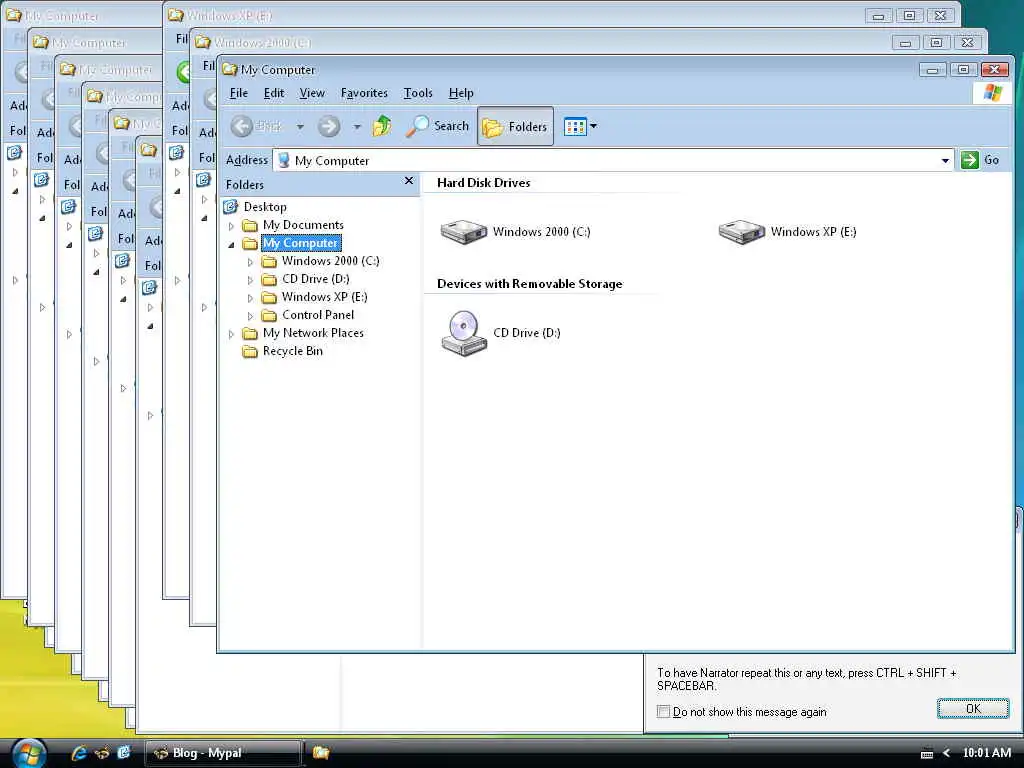Select highlighted My Computer in tree
This screenshot has width=1024, height=768.
pyautogui.click(x=300, y=243)
